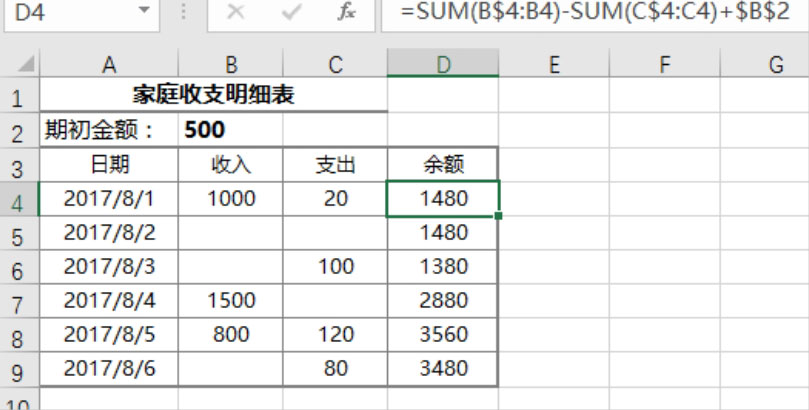Click the fill handle of cell D4
809x410 pixels.
[x=498, y=216]
